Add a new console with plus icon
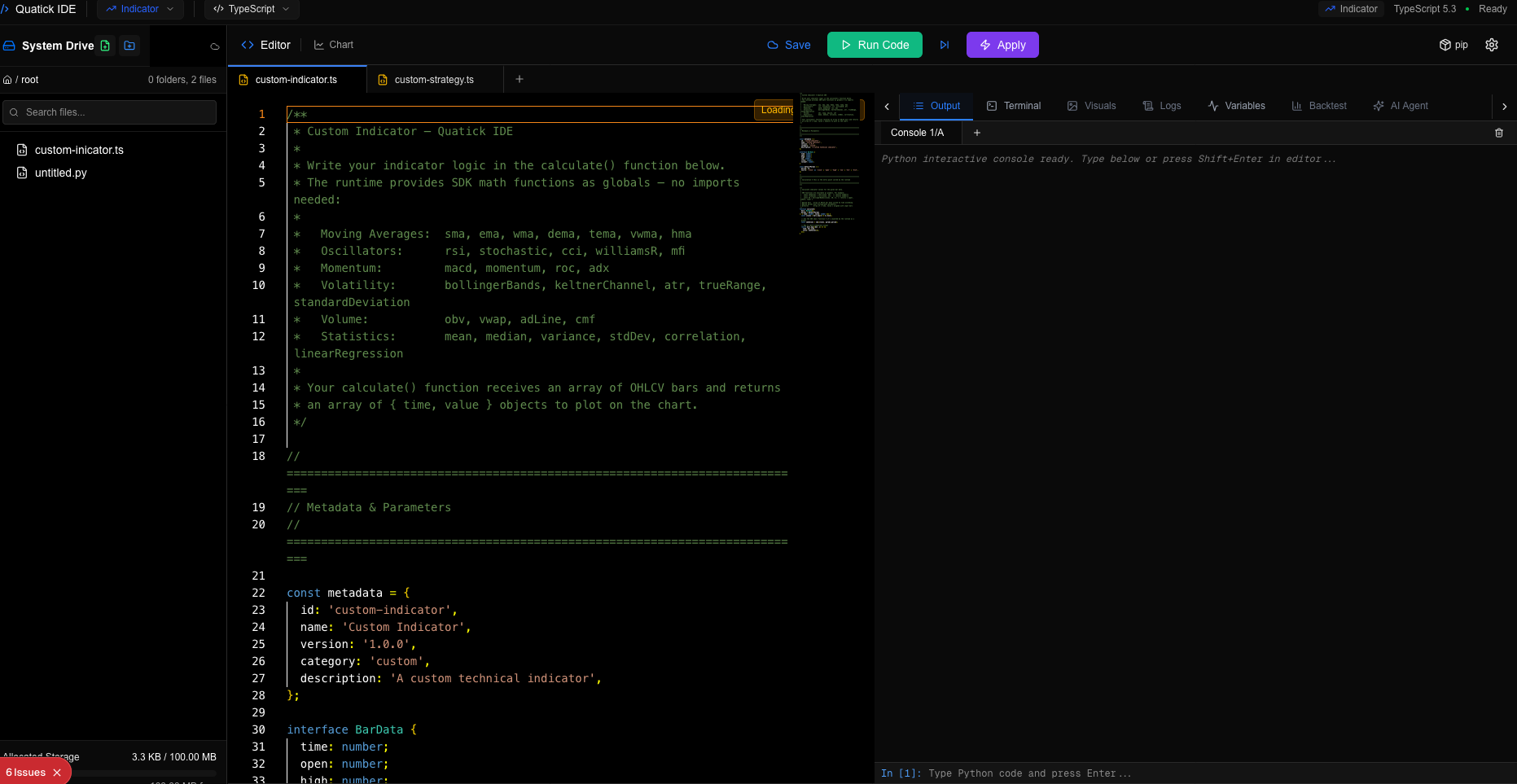1517x784 pixels. pyautogui.click(x=977, y=133)
